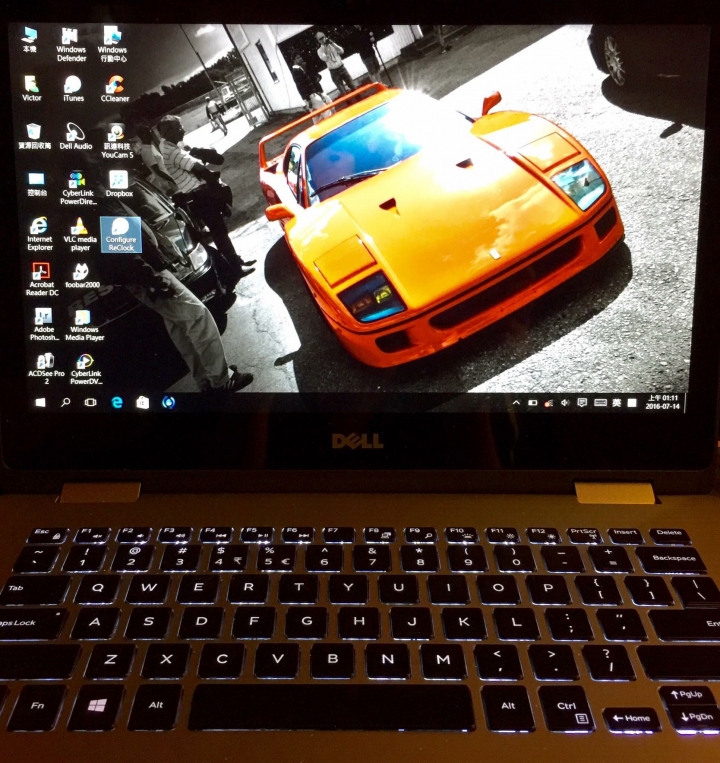This screenshot has height=763, width=720.
Task: Click the battery status tray icon
Action: (533, 403)
